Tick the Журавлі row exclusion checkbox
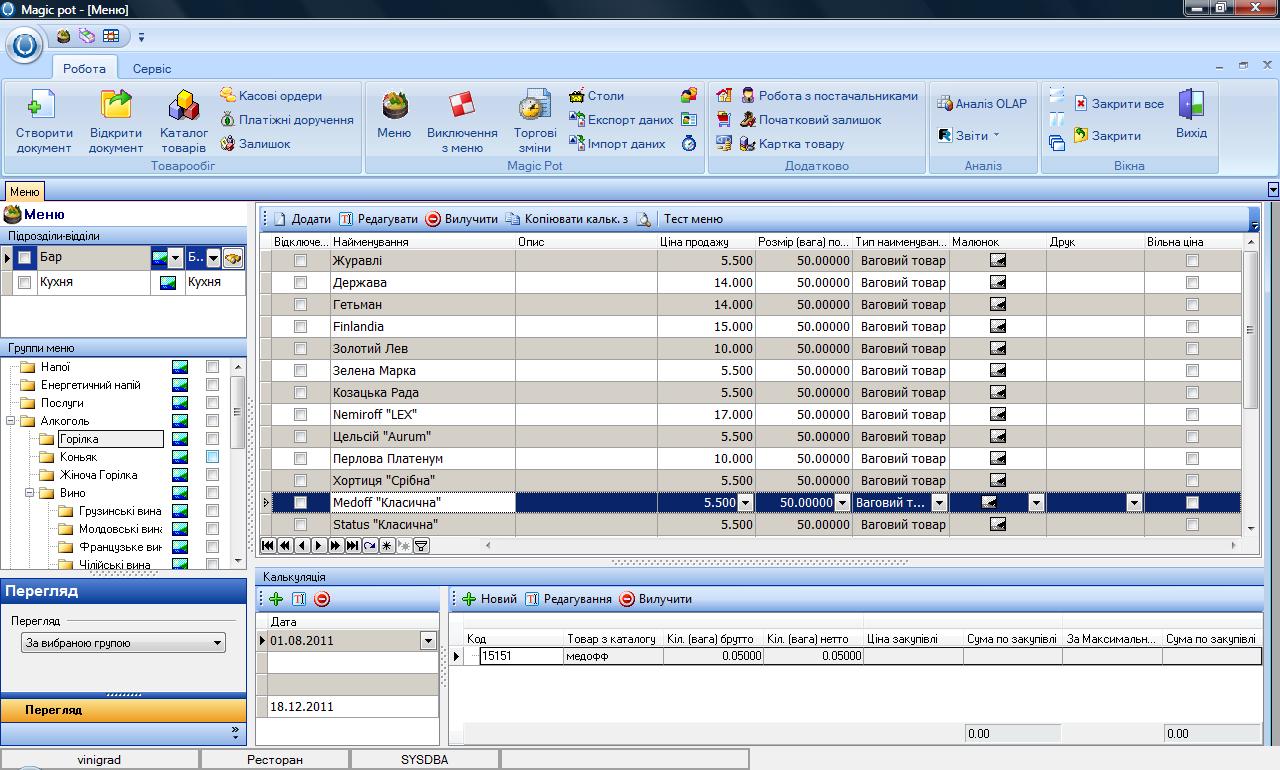The height and width of the screenshot is (770, 1280). click(x=300, y=261)
